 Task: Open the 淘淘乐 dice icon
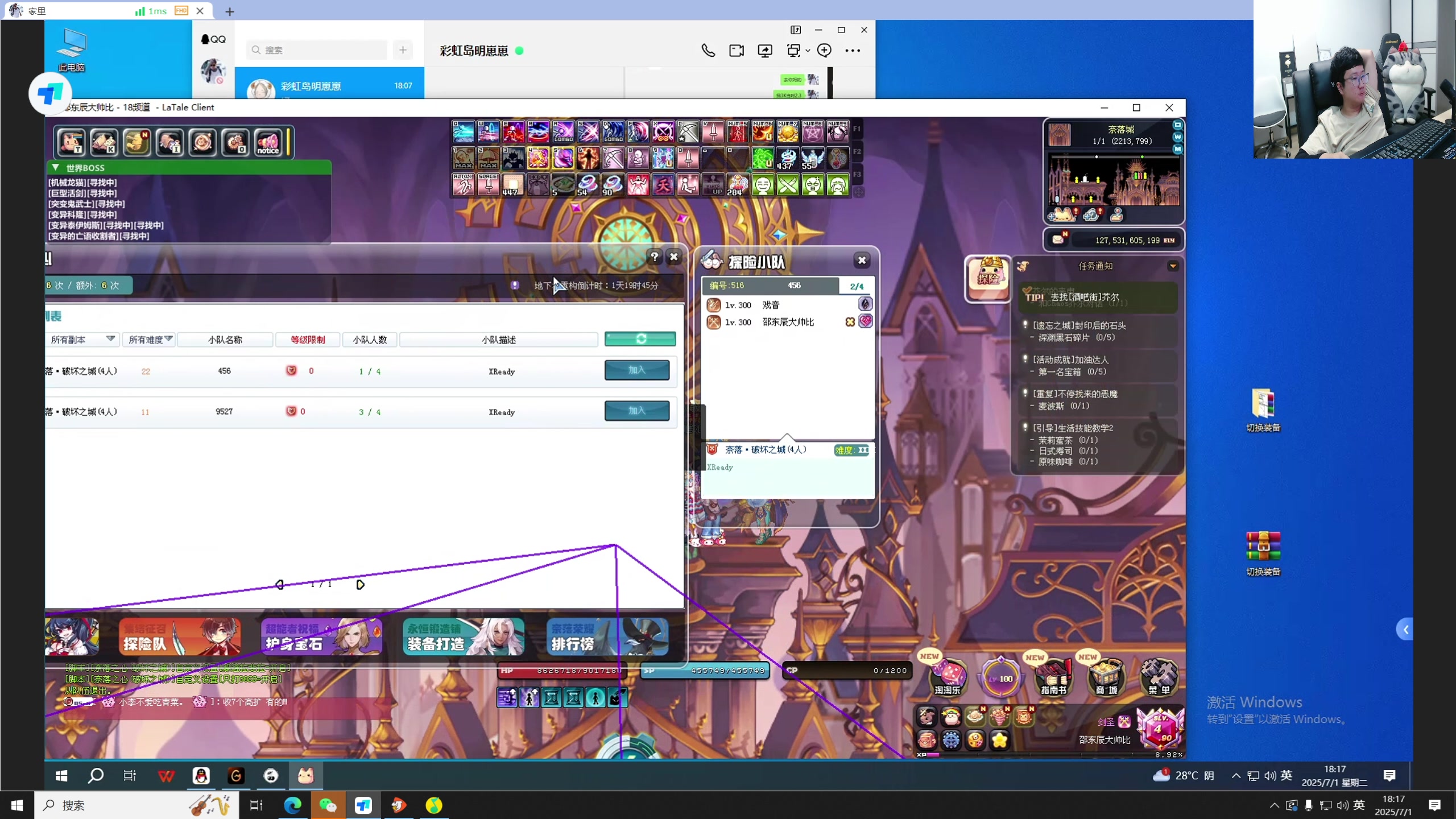947,676
